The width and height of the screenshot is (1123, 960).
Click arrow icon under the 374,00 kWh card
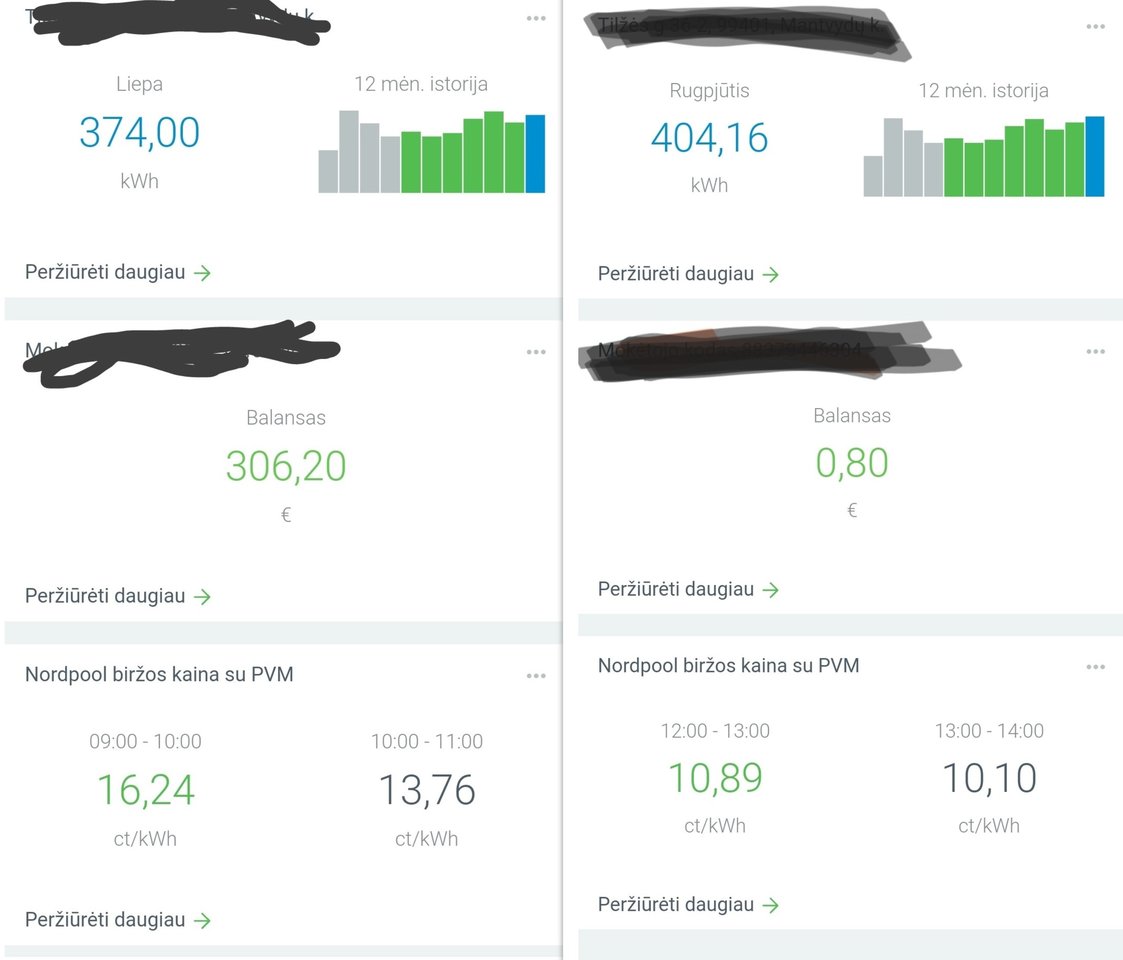203,273
